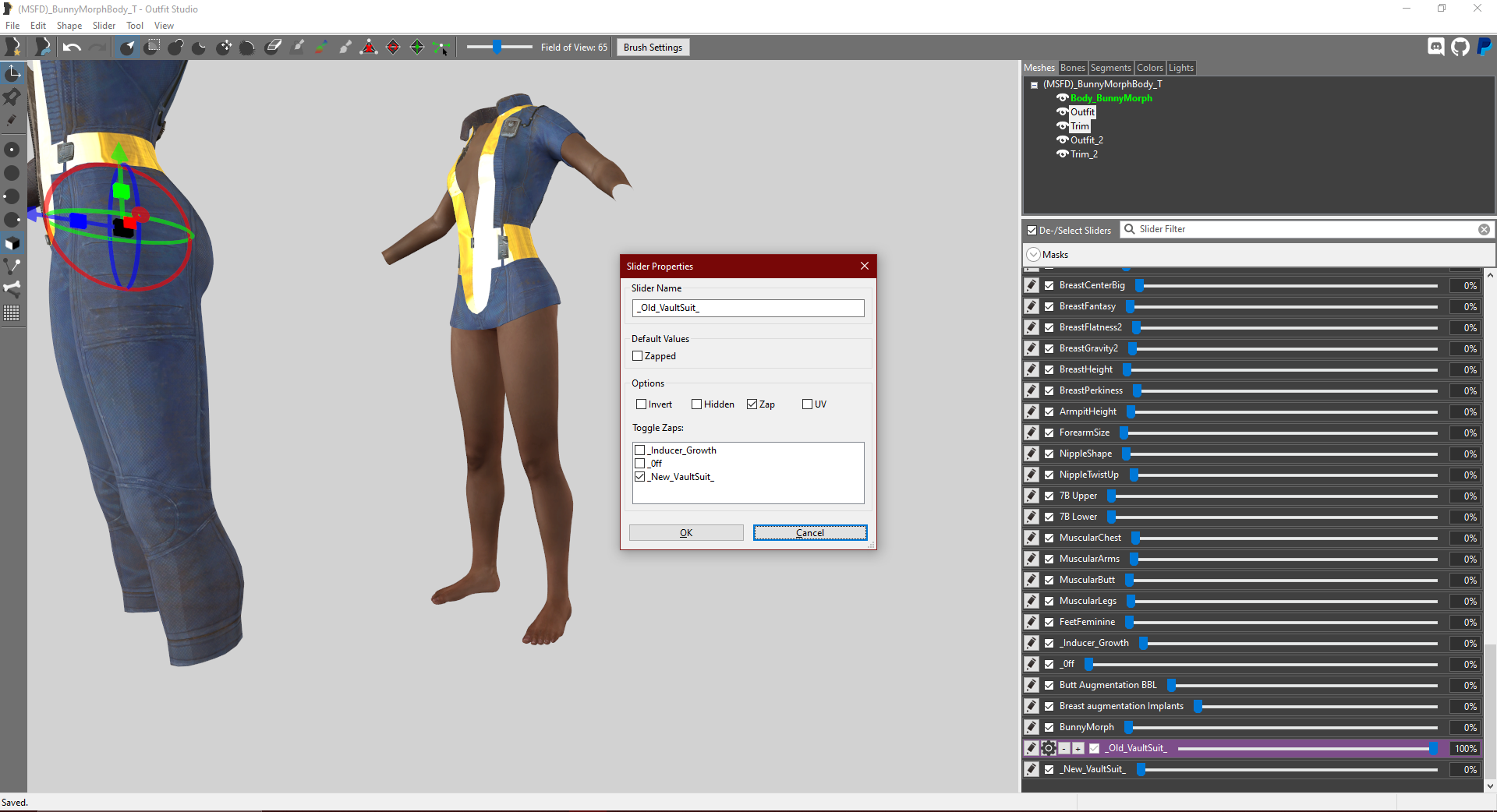The width and height of the screenshot is (1497, 812).
Task: Switch to the Segments tab
Action: pyautogui.click(x=1110, y=68)
